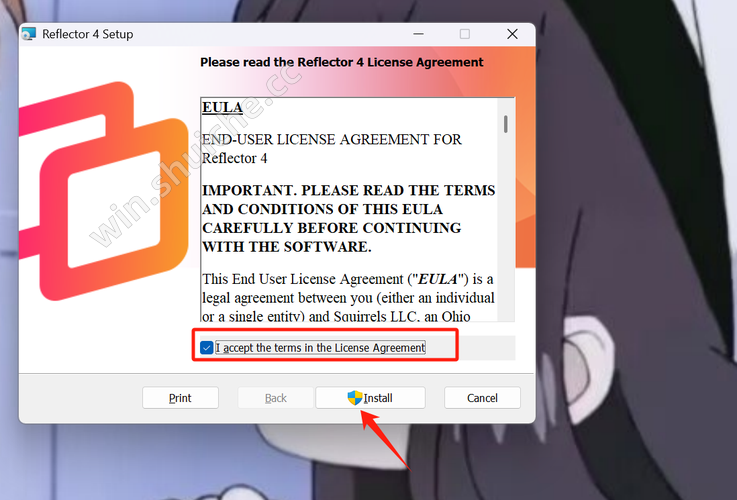Close the setup window with the X

pyautogui.click(x=512, y=34)
